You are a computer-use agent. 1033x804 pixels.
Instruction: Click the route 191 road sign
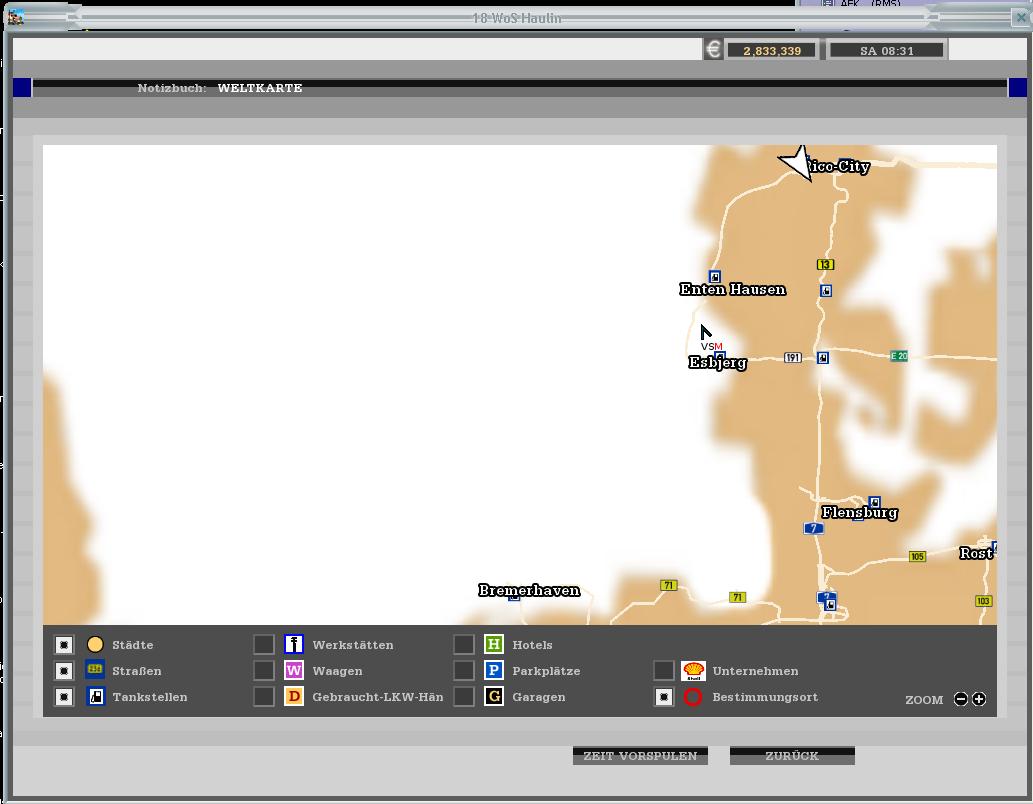click(x=792, y=357)
